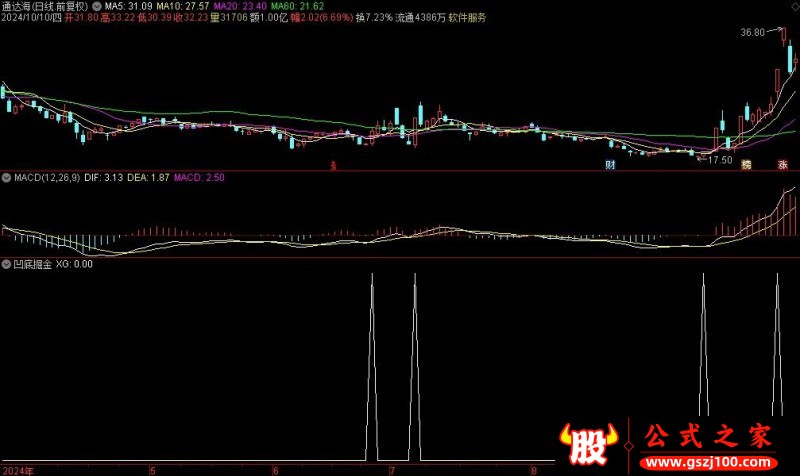800x476 pixels.
Task: Click the 通达海(日线,前复权) chart title
Action: 45,7
